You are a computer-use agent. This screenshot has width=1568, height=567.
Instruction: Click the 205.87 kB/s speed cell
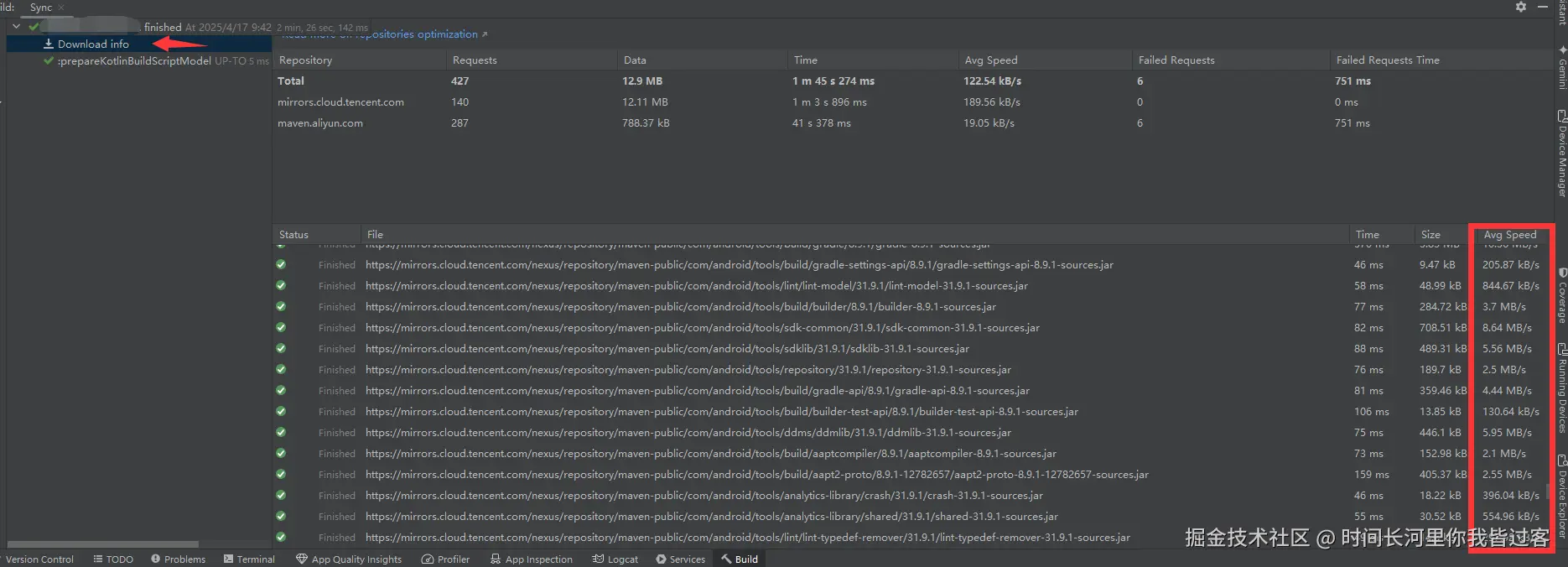click(x=1510, y=265)
